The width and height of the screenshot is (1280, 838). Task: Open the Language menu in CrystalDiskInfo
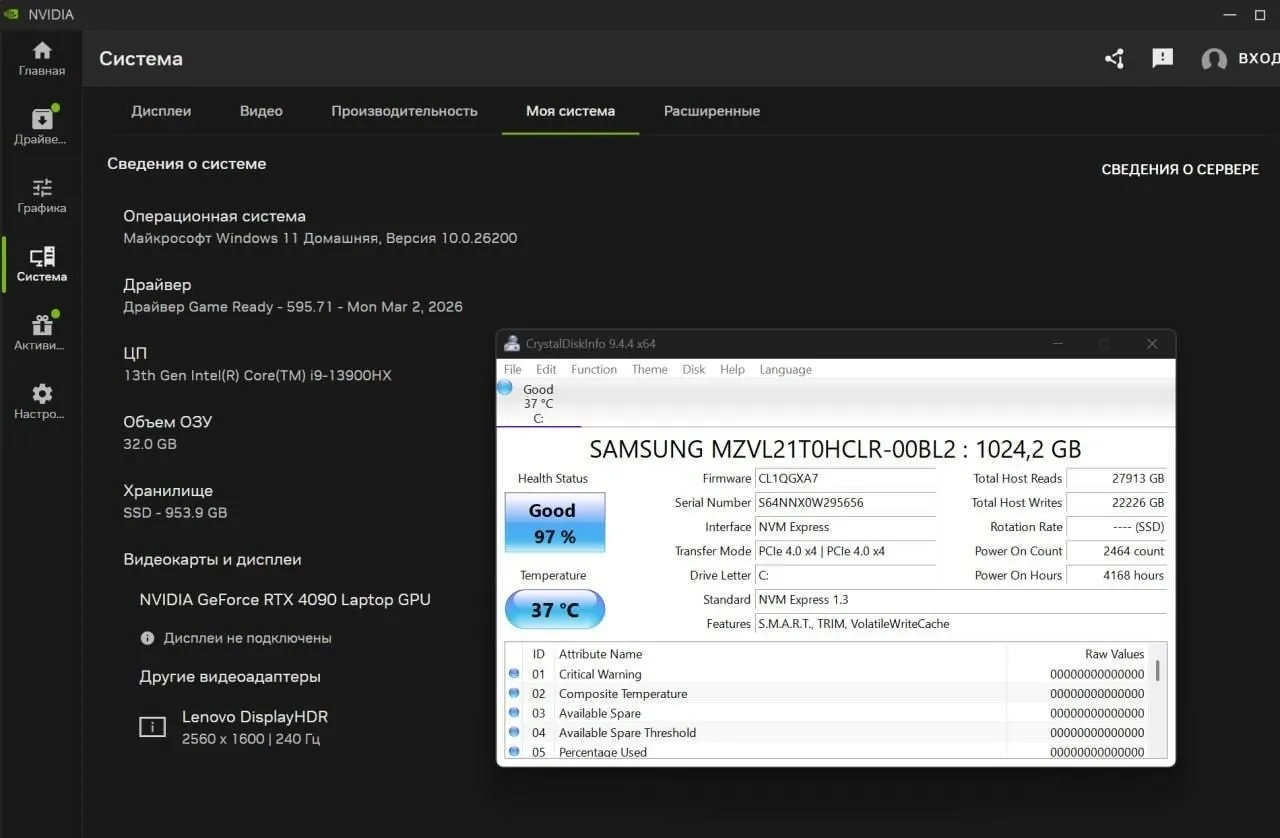[786, 369]
